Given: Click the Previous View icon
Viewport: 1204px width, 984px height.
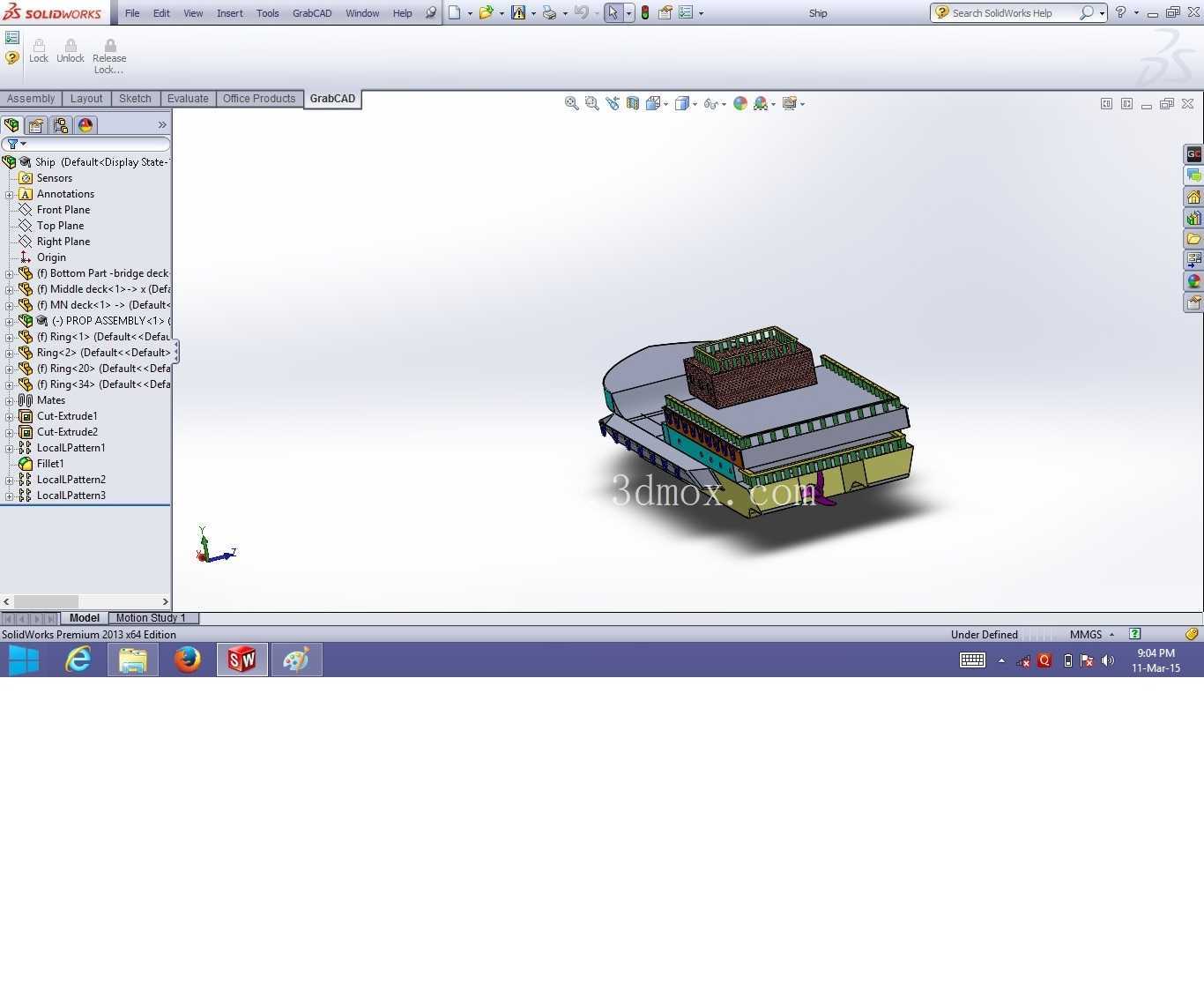Looking at the screenshot, I should pyautogui.click(x=613, y=103).
